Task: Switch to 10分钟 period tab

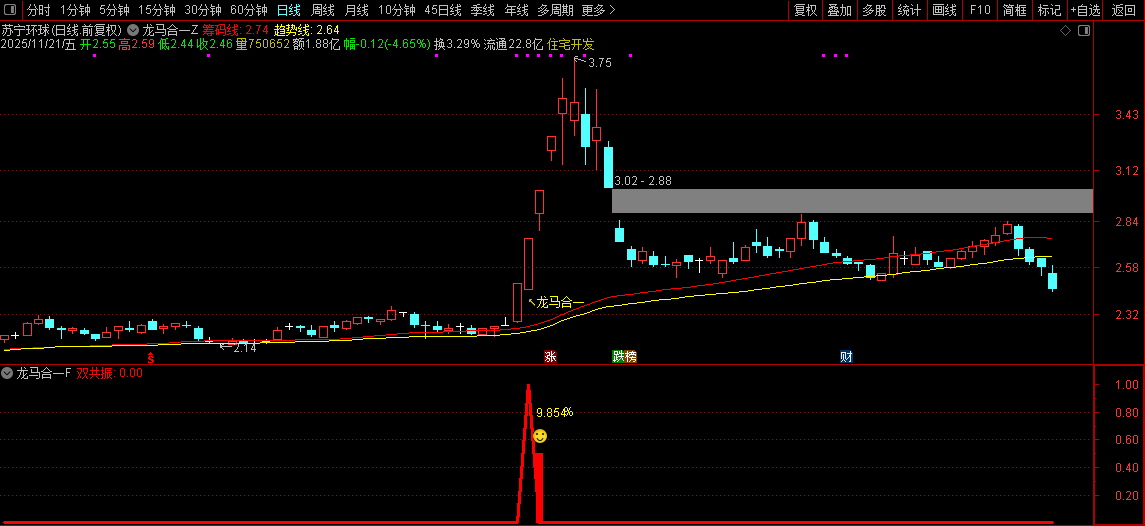Action: pos(397,10)
